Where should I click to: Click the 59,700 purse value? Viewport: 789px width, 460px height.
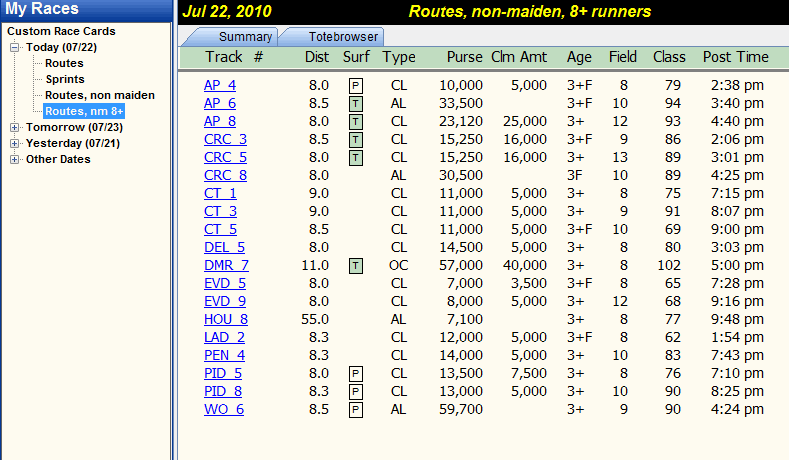pyautogui.click(x=461, y=410)
